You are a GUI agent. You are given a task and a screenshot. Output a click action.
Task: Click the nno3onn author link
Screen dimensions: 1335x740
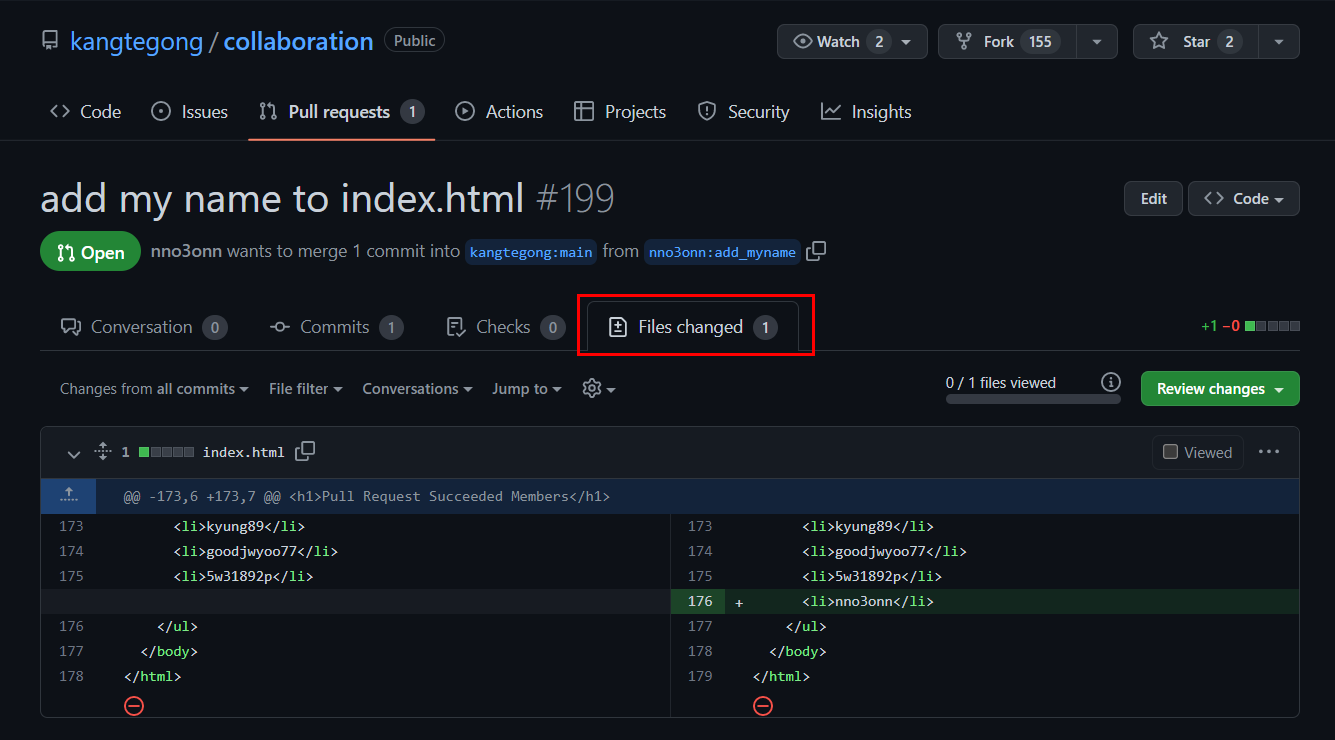(x=186, y=252)
